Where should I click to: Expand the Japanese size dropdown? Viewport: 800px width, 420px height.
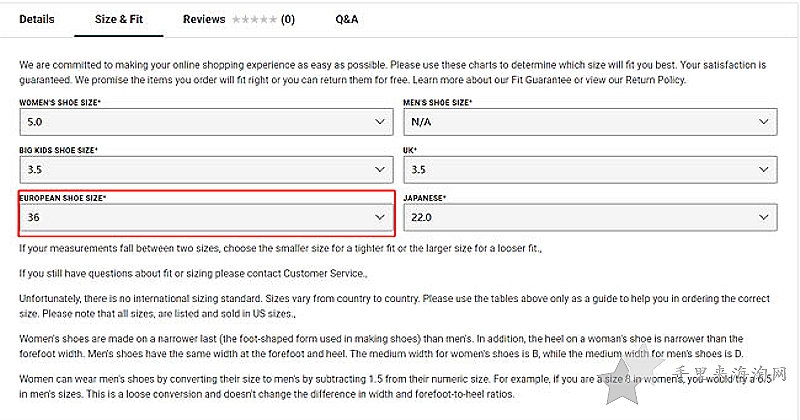[x=590, y=217]
